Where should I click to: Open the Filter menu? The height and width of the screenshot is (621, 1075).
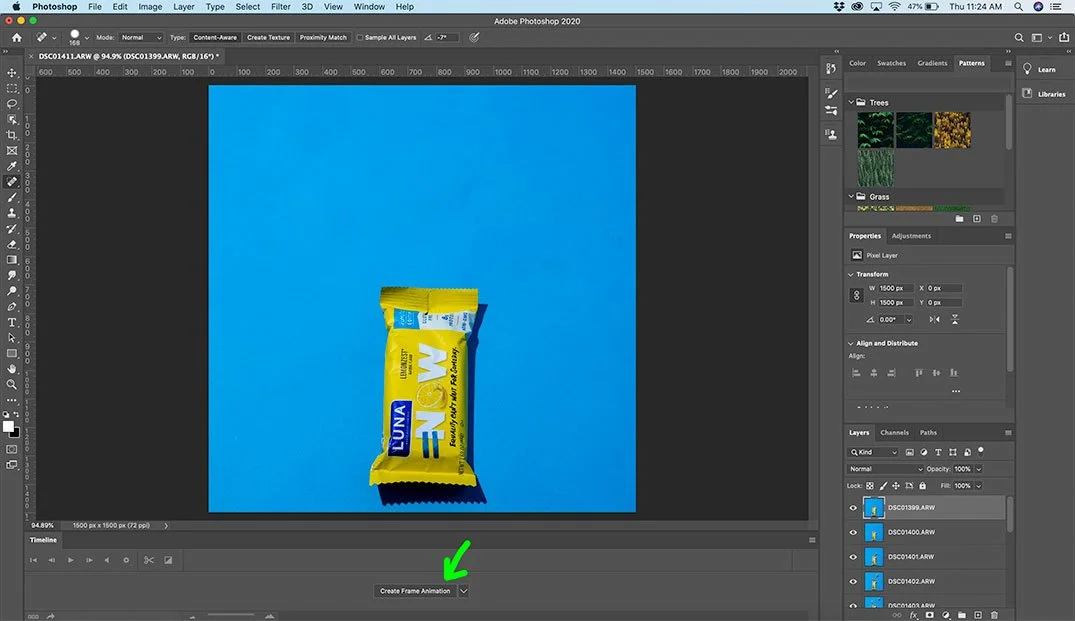point(280,7)
